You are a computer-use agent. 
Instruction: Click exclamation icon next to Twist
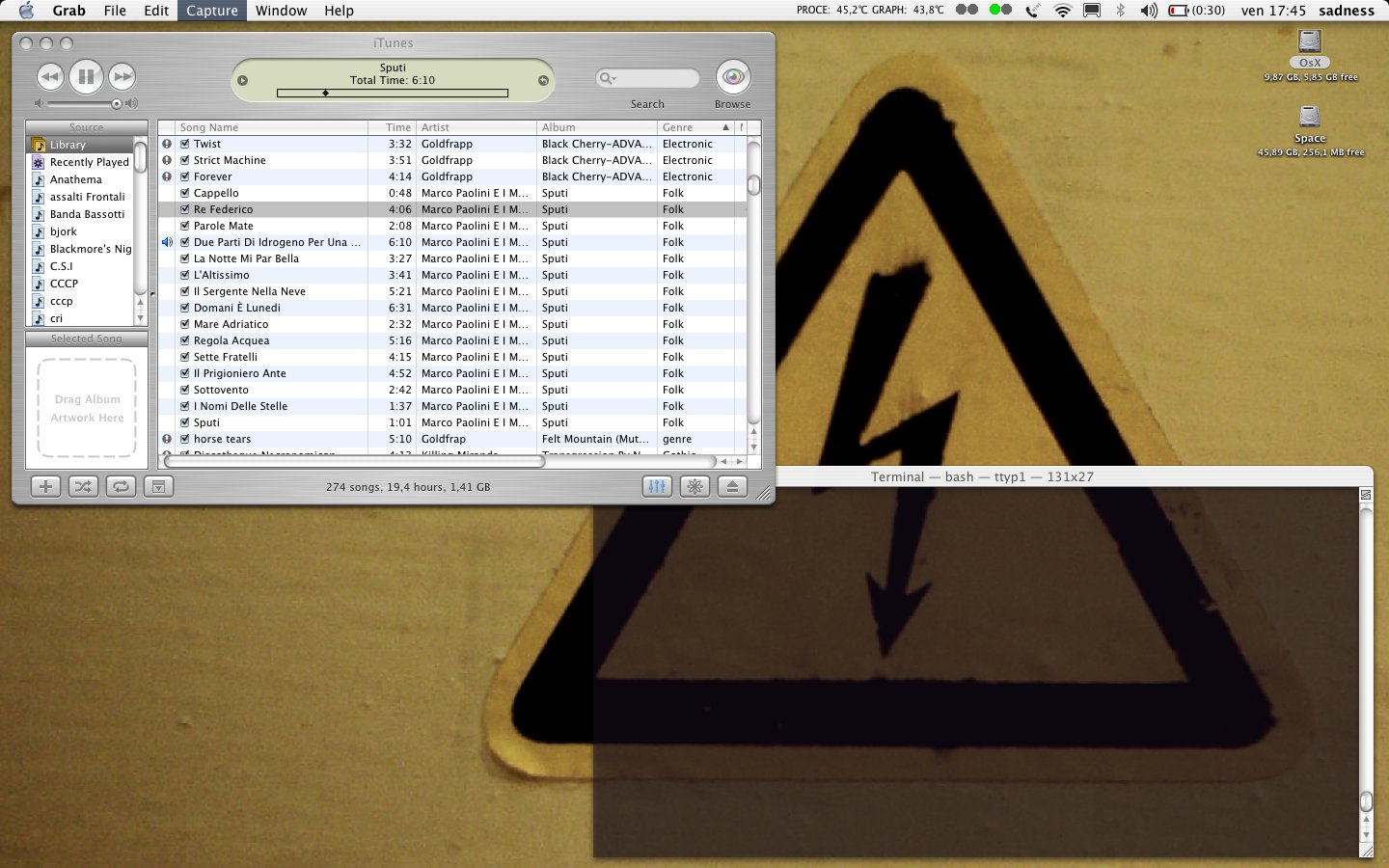(167, 144)
